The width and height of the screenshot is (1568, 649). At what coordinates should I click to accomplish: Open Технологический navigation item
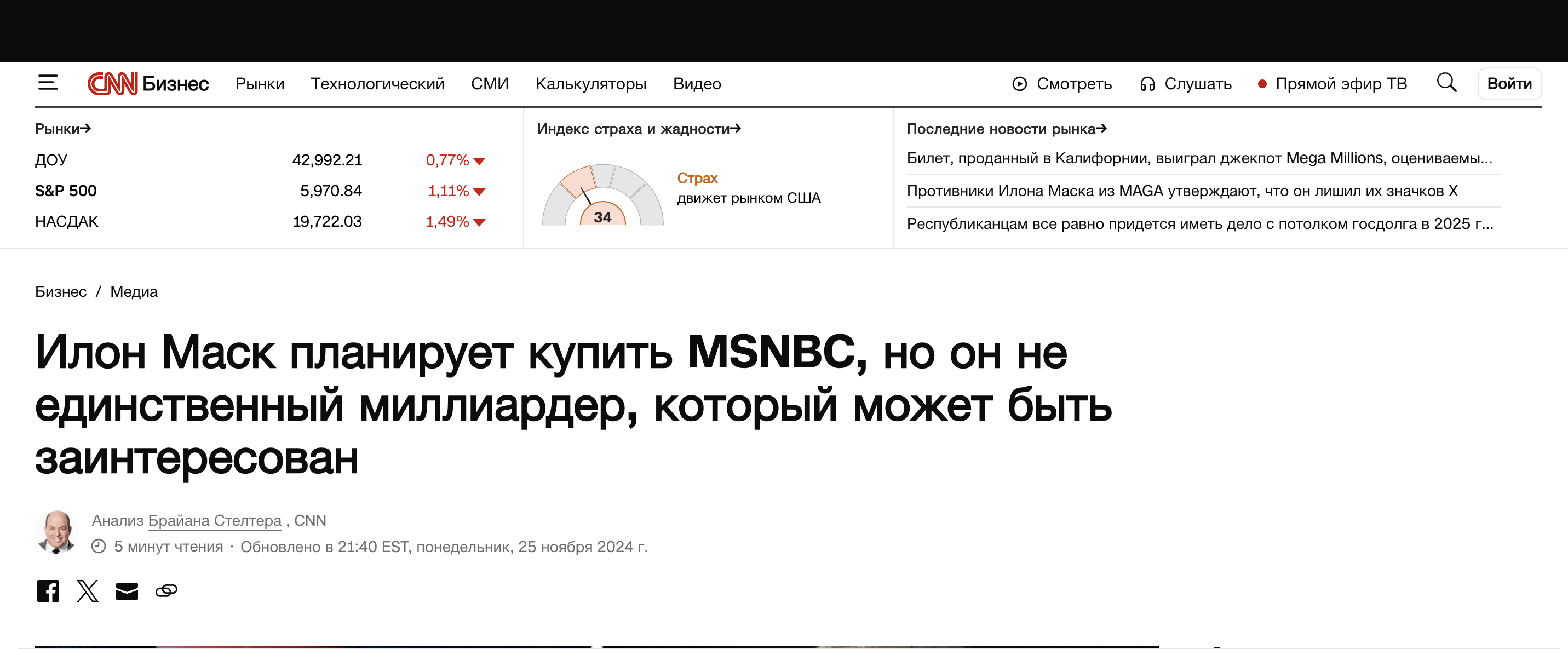click(377, 83)
